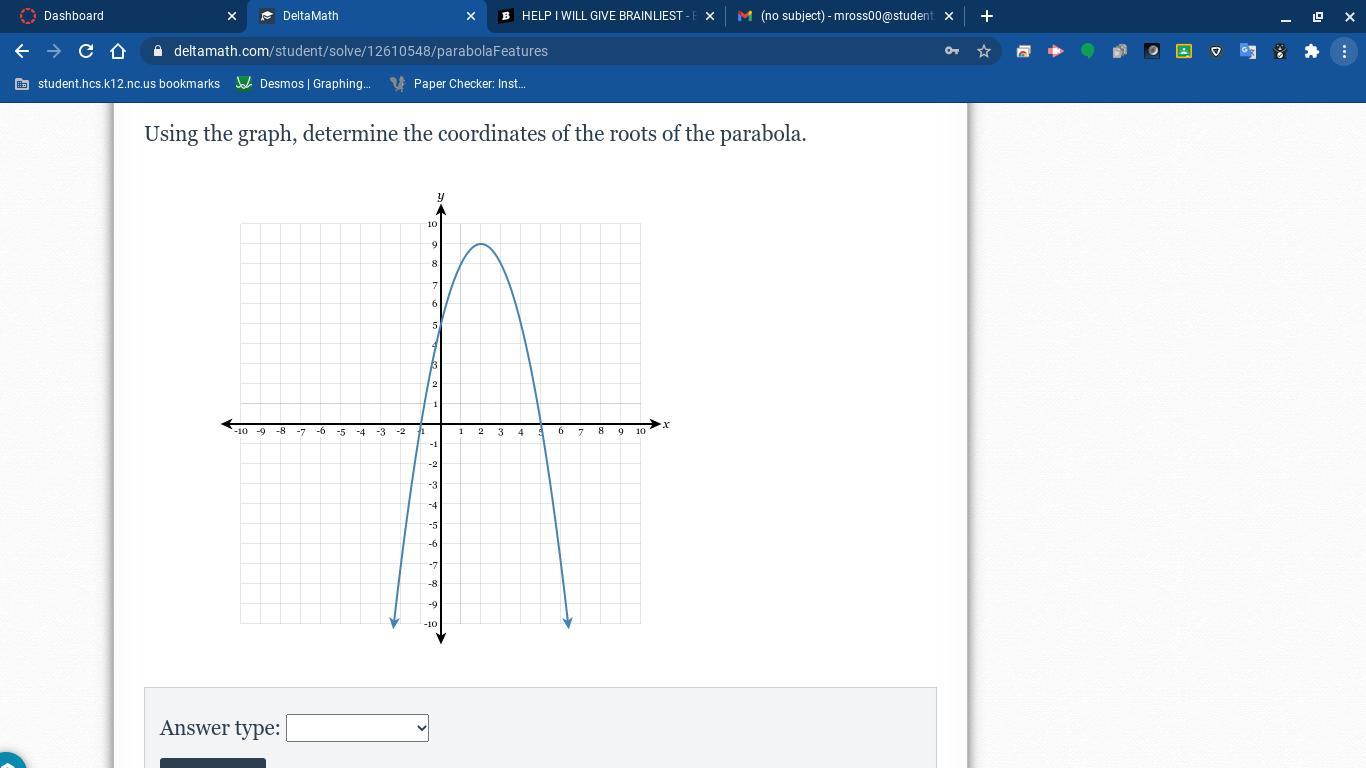Open the student.hcs.k12.nc.us bookmarks folder

pos(118,84)
